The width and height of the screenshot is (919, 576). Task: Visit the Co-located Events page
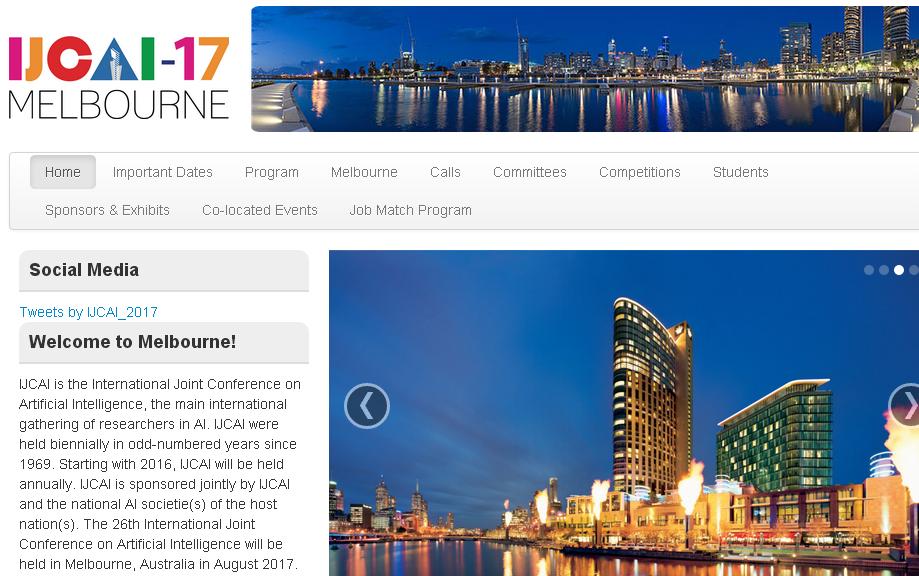coord(260,210)
